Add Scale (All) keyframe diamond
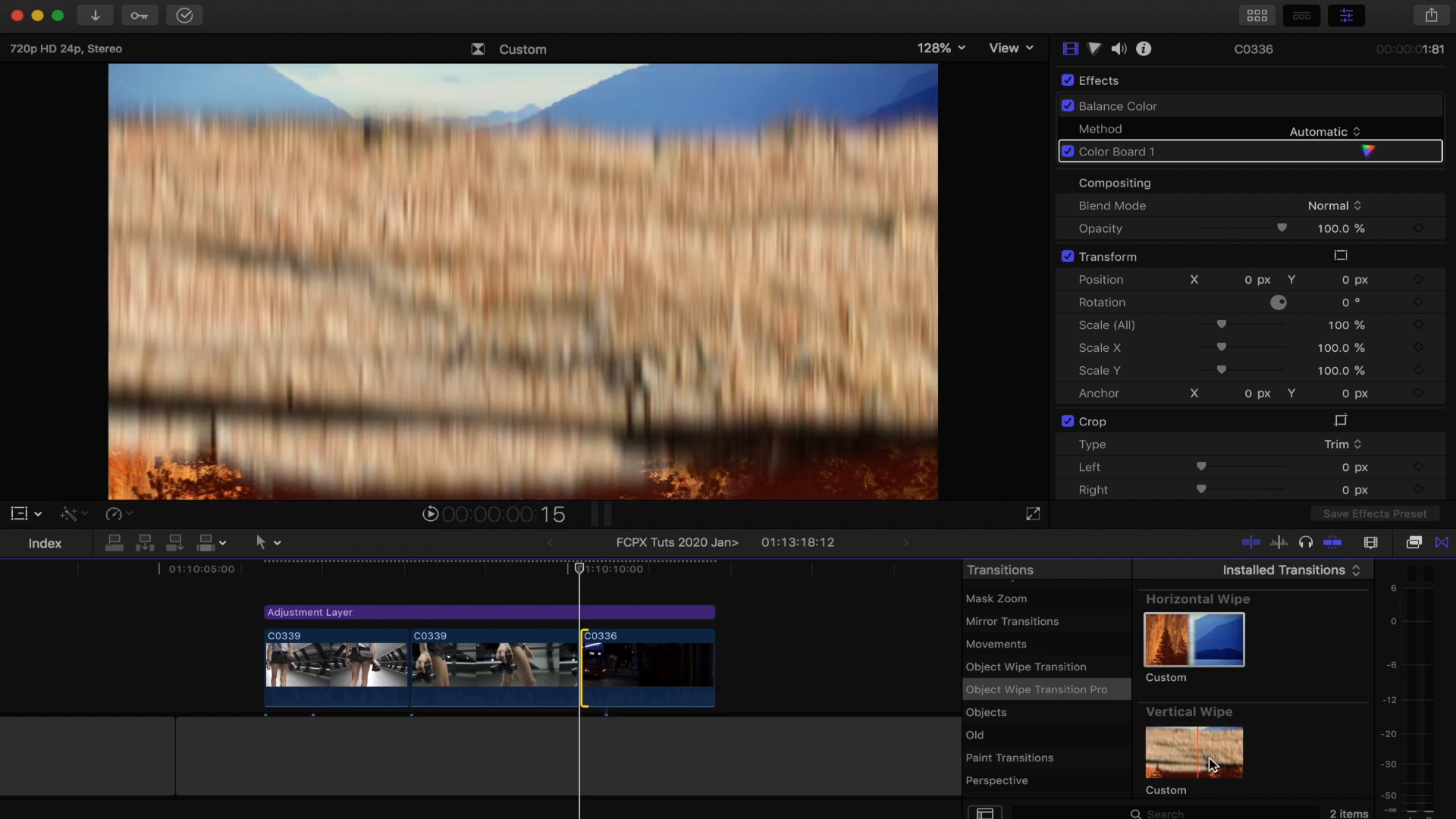 1418,325
